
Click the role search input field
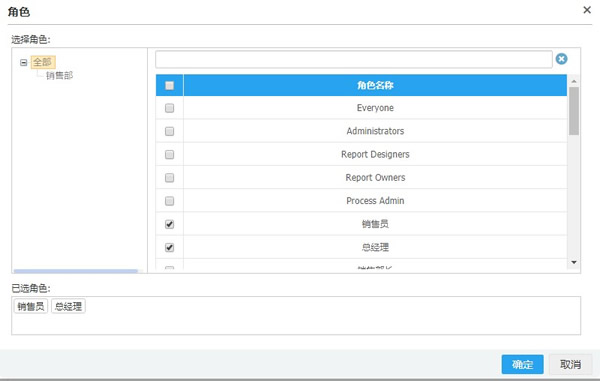(354, 59)
